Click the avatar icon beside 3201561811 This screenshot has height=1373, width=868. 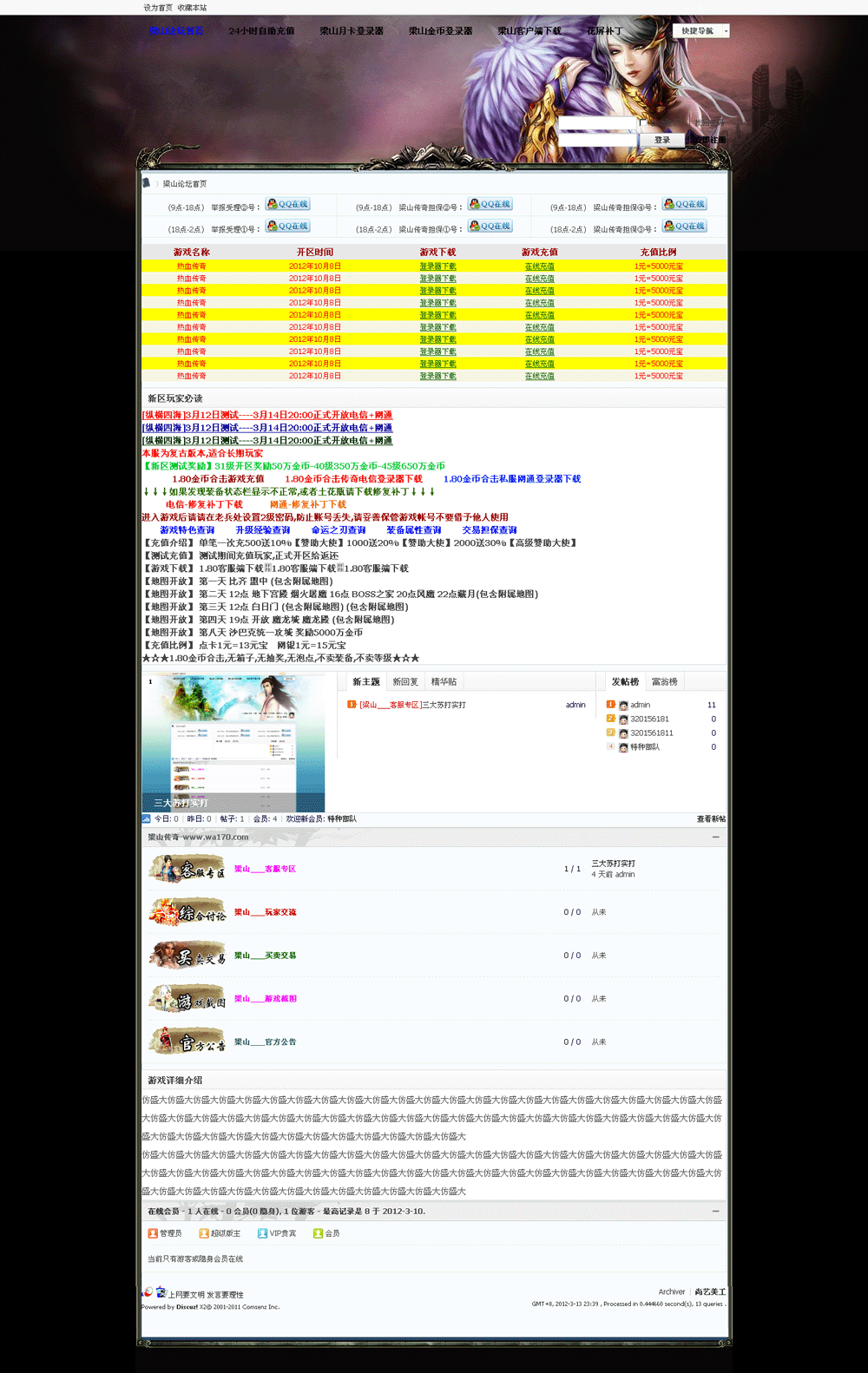coord(623,733)
